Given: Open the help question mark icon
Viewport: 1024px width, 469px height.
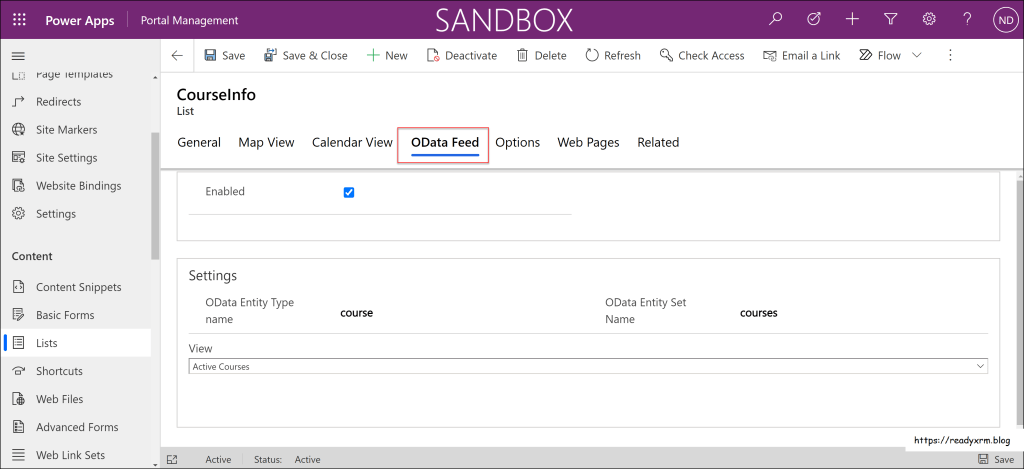Looking at the screenshot, I should click(966, 19).
